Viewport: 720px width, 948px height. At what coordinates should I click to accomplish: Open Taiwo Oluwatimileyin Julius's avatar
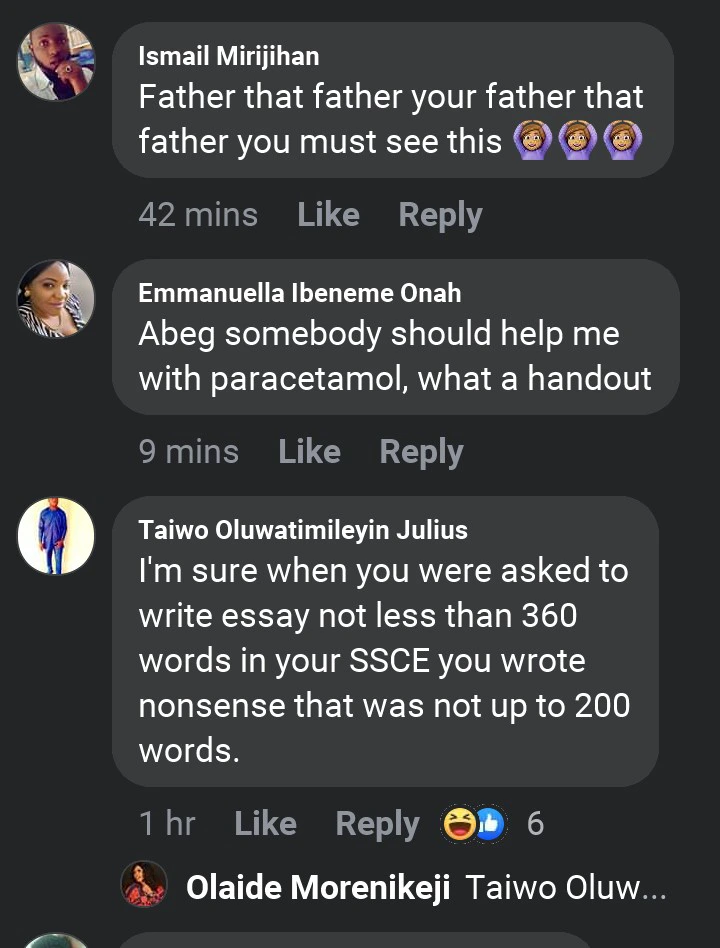[56, 536]
